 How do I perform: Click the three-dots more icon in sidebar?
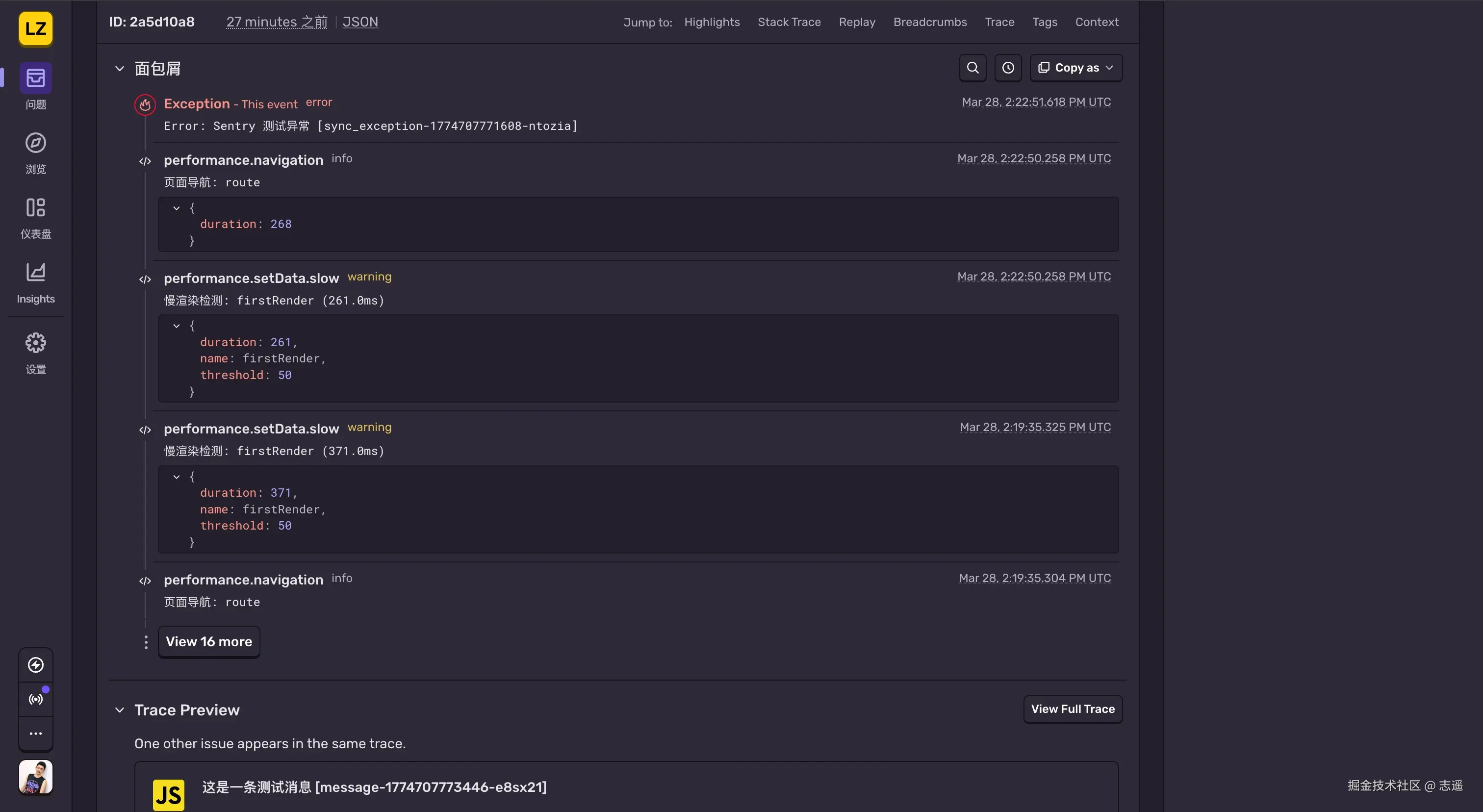[x=36, y=734]
